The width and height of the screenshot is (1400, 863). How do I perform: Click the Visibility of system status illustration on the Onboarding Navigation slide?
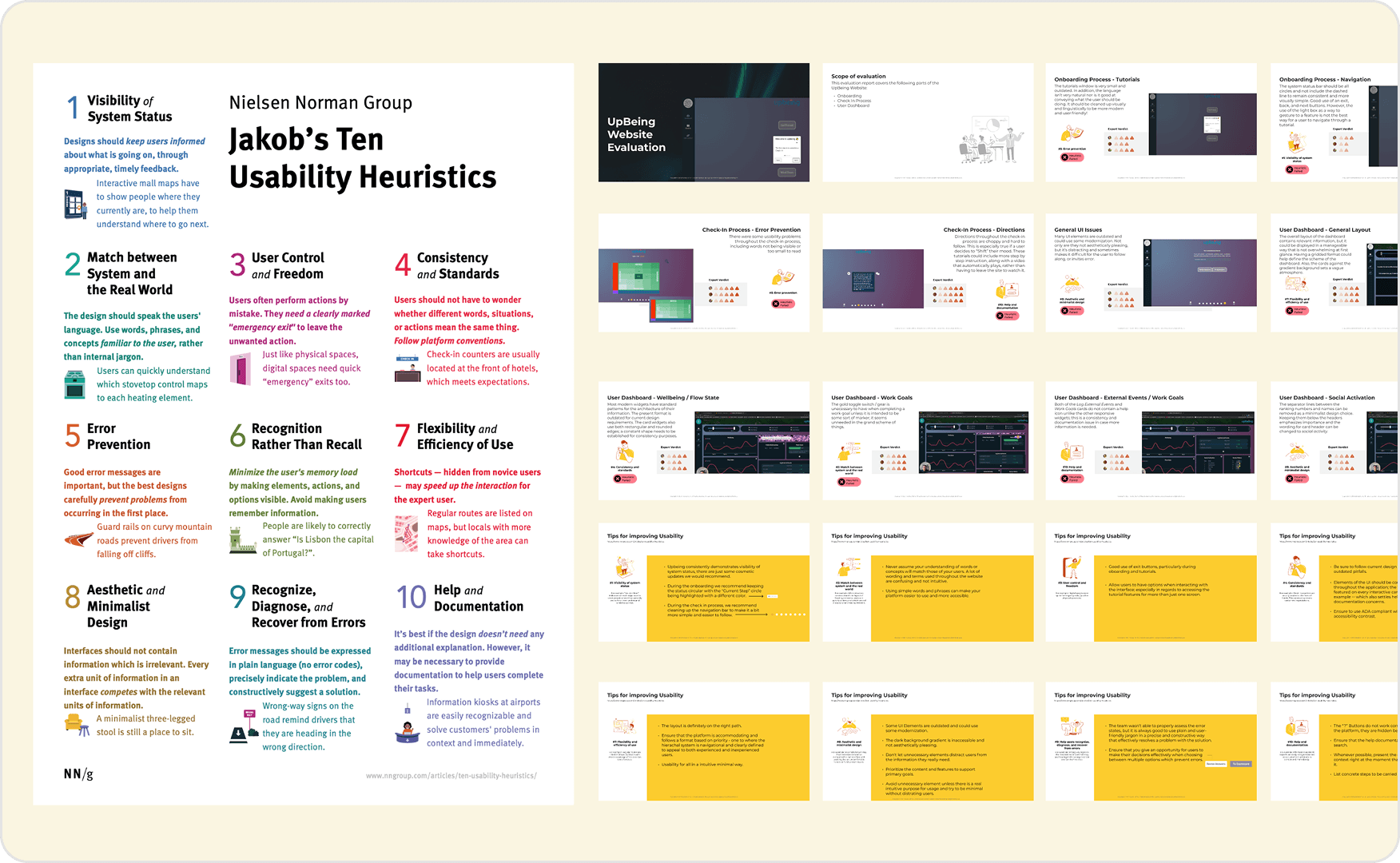pos(1296,143)
